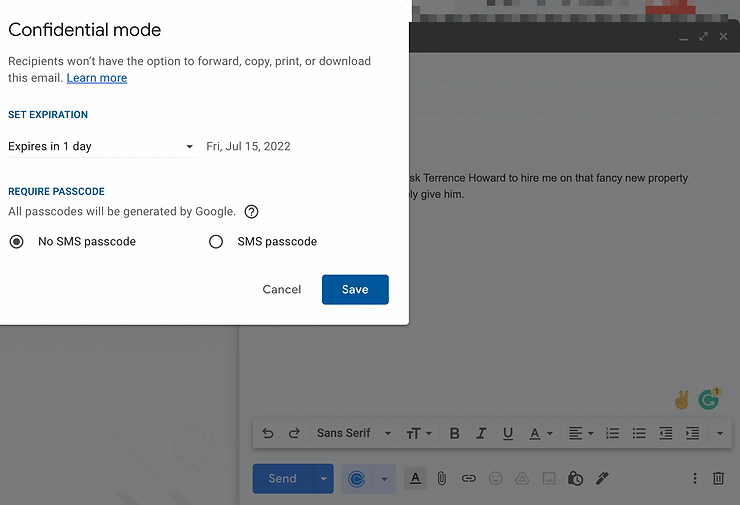Click the insert photo icon
This screenshot has height=505, width=740.
coord(548,479)
